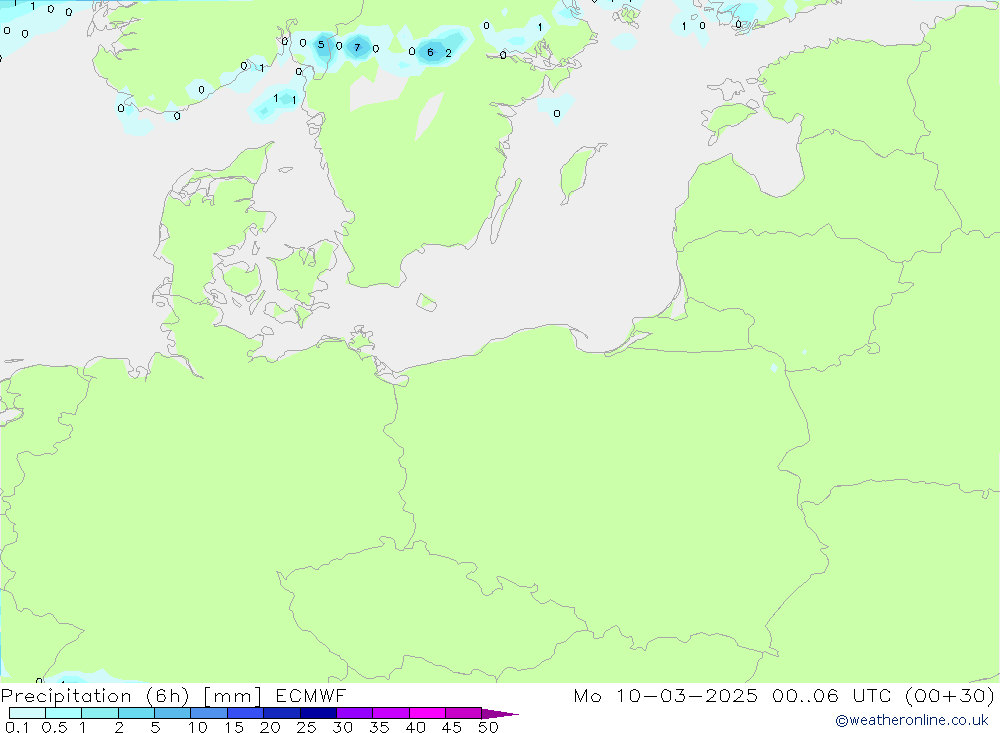1000x733 pixels.
Task: Click the "5" precipitation value on map
Action: coord(321,45)
